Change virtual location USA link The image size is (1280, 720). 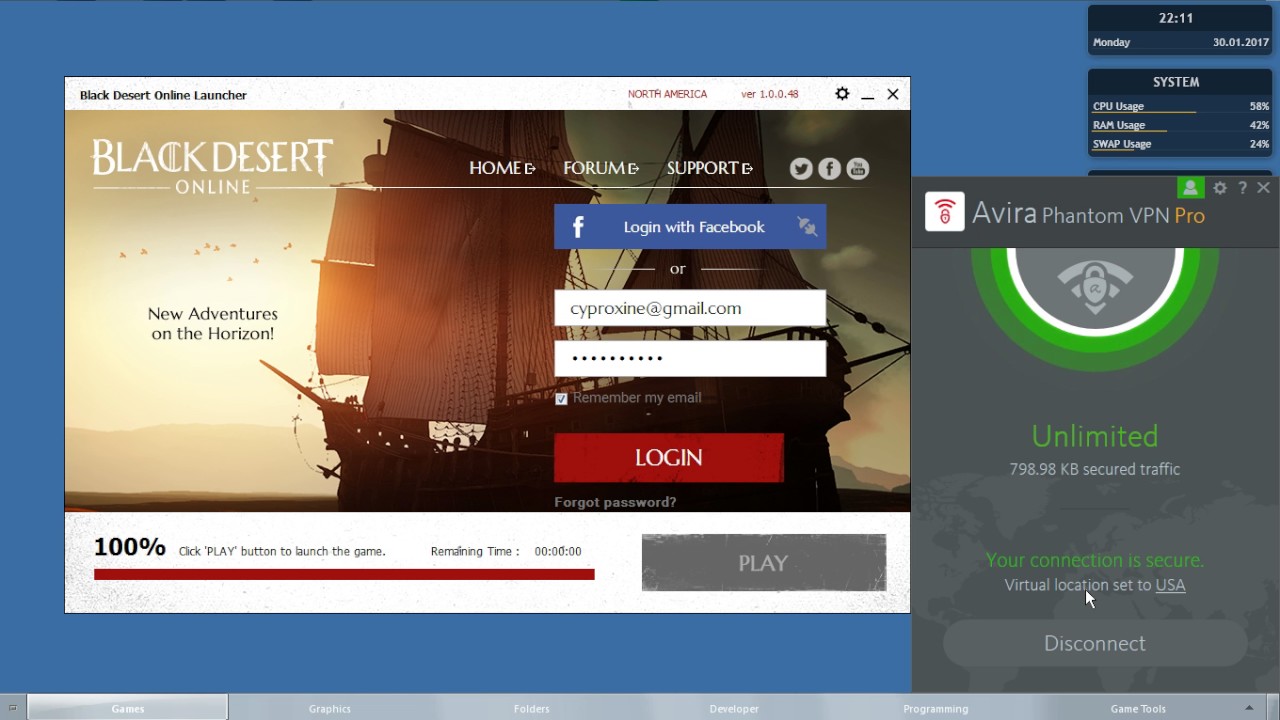click(x=1170, y=585)
